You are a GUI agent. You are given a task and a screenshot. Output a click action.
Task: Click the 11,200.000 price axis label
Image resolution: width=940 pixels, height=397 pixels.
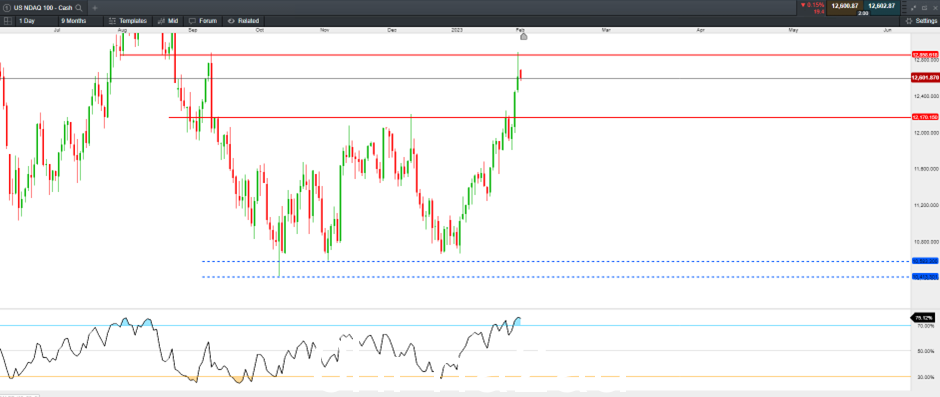925,205
